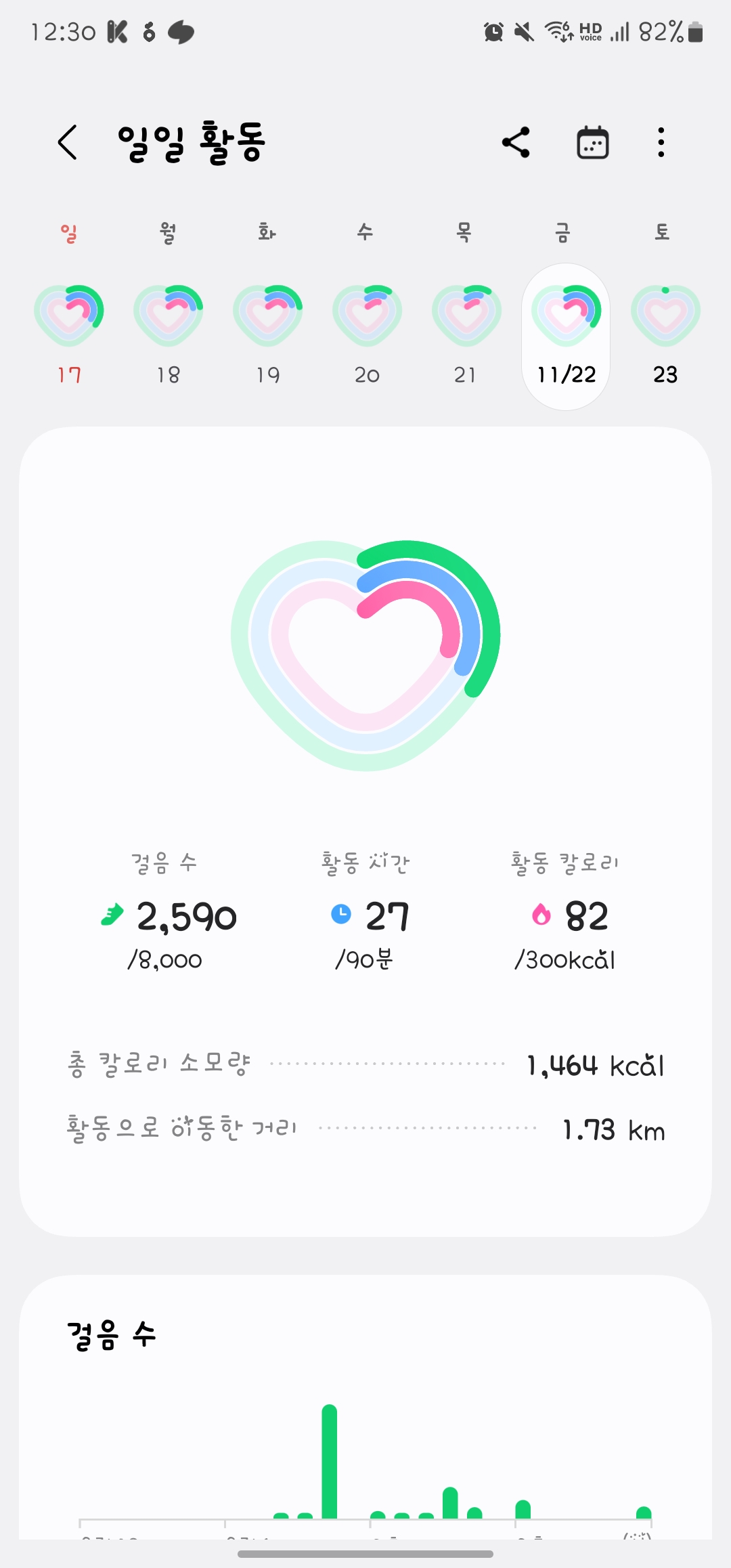Tap the pink flame calories icon

pos(541,915)
